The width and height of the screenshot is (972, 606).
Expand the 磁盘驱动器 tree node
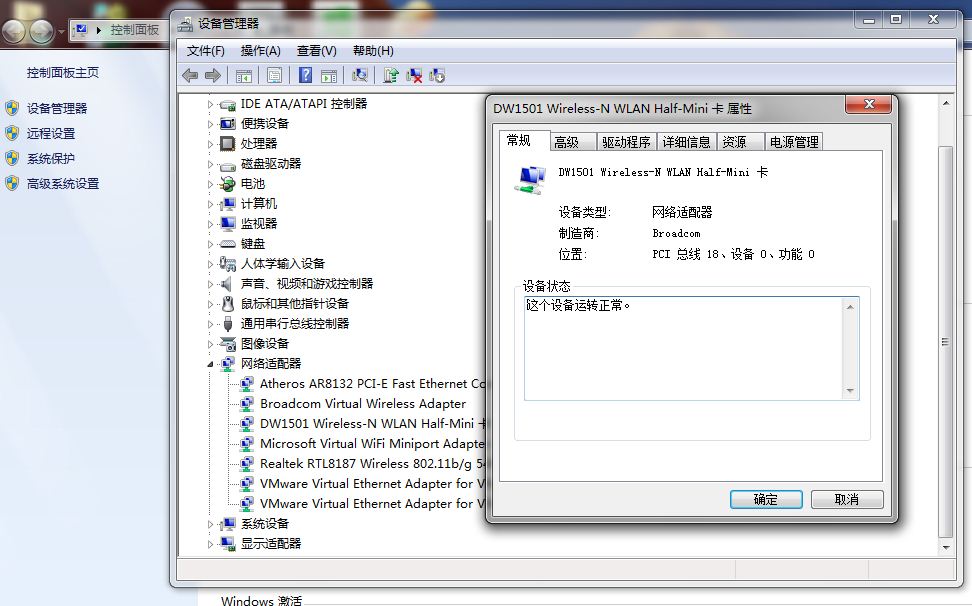point(210,165)
